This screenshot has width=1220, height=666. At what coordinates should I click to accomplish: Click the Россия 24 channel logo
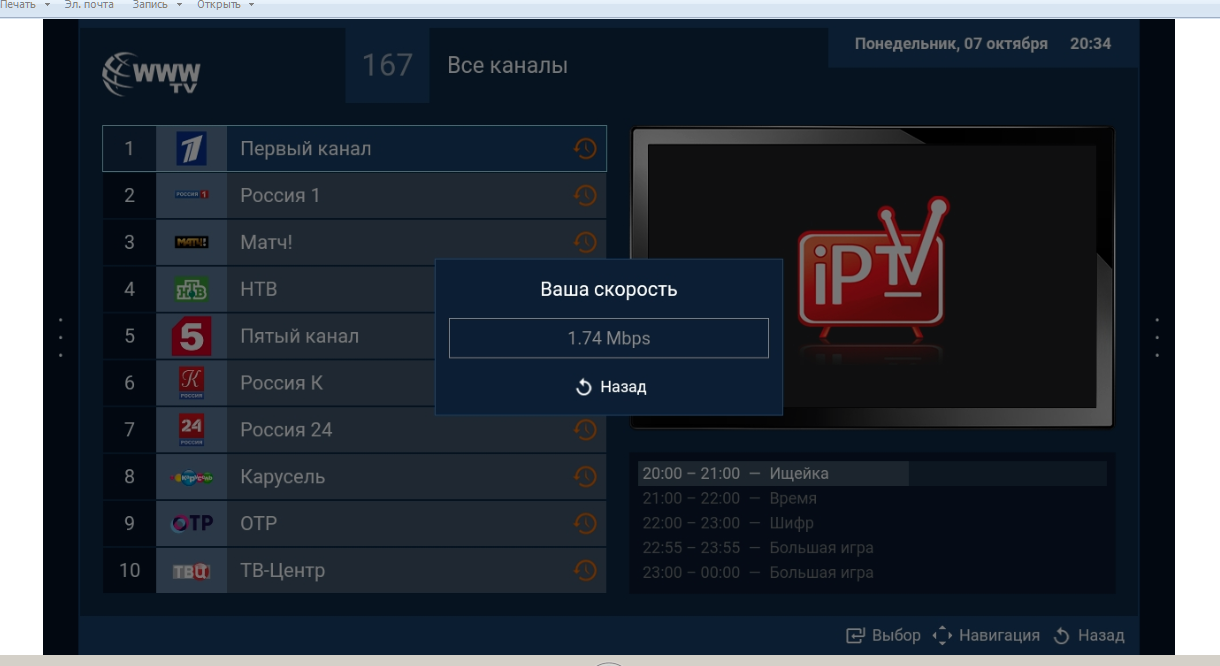tap(191, 430)
